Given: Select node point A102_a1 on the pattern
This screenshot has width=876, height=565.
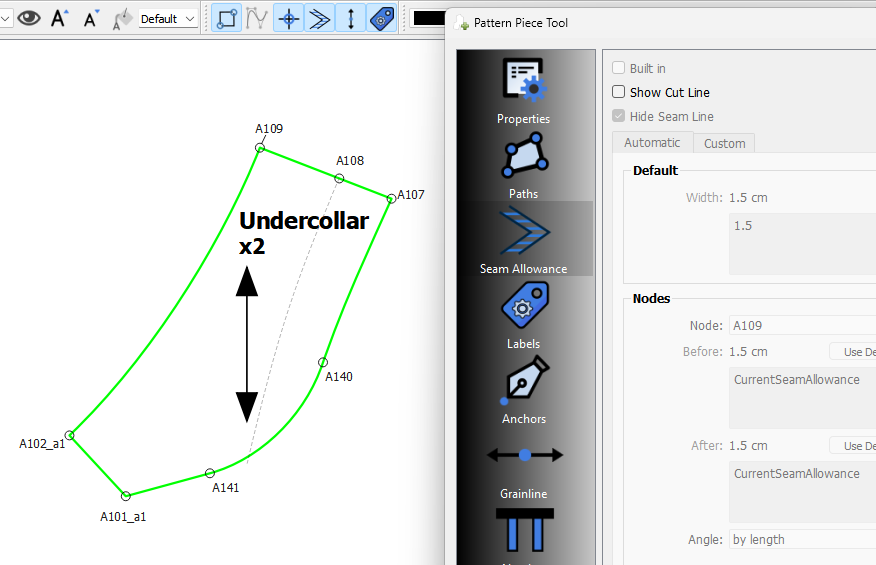Looking at the screenshot, I should tap(69, 435).
